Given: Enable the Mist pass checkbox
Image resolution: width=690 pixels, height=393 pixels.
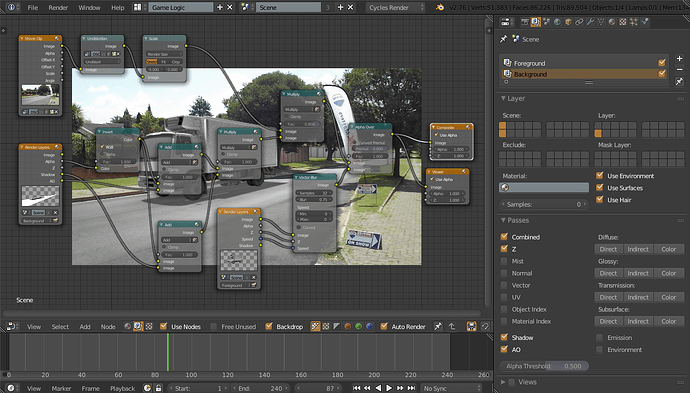Looking at the screenshot, I should 504,261.
